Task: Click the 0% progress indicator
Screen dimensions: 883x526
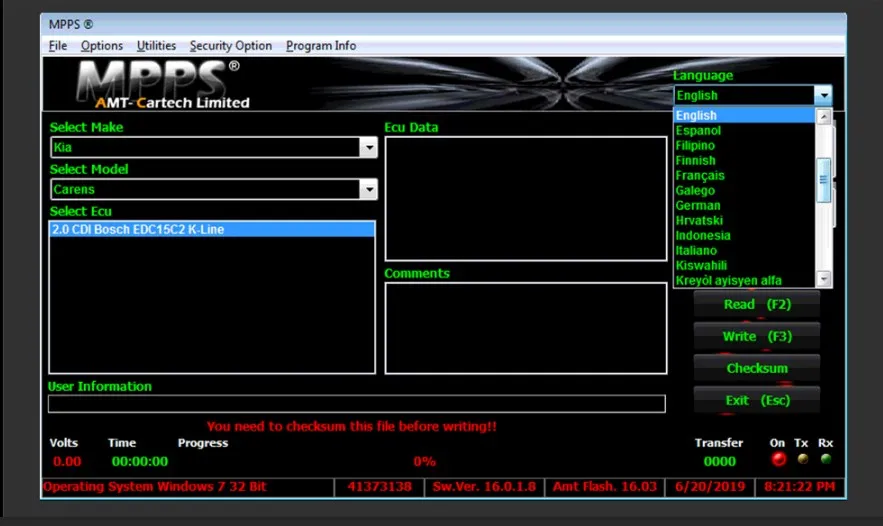Action: [x=424, y=462]
